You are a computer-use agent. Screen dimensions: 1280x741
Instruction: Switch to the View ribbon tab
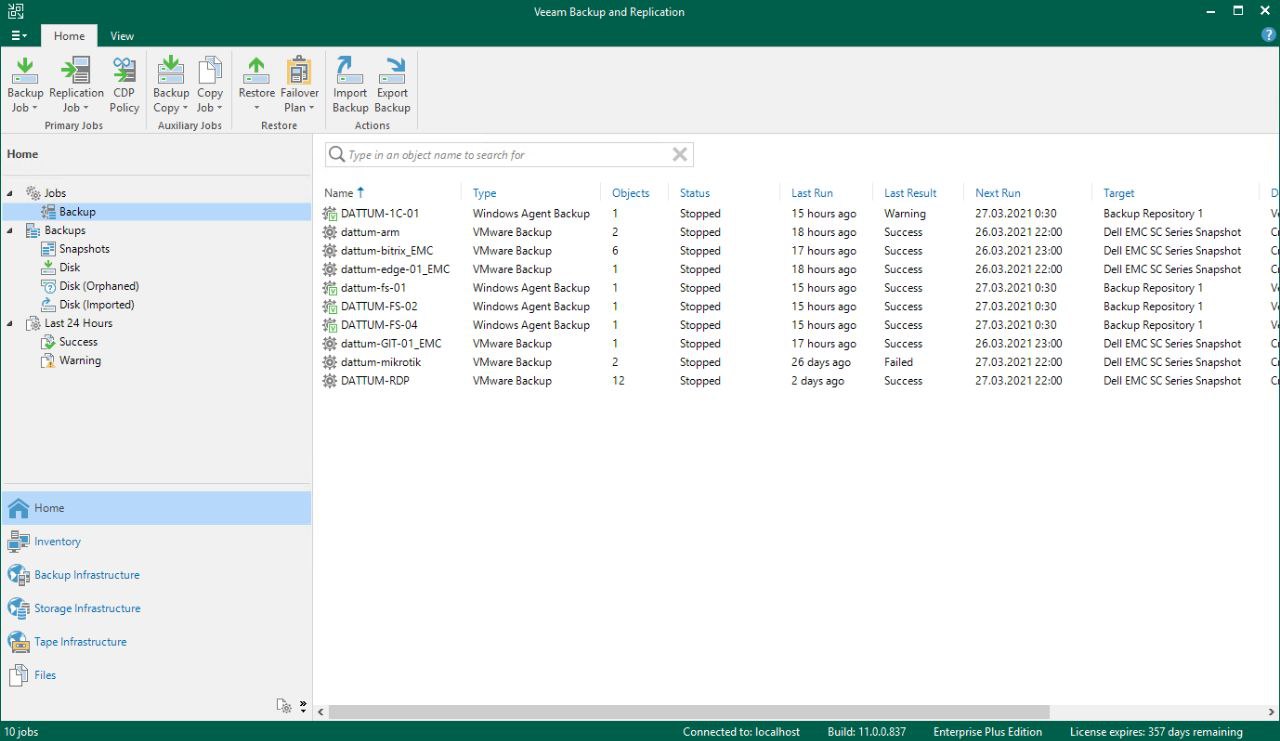122,36
